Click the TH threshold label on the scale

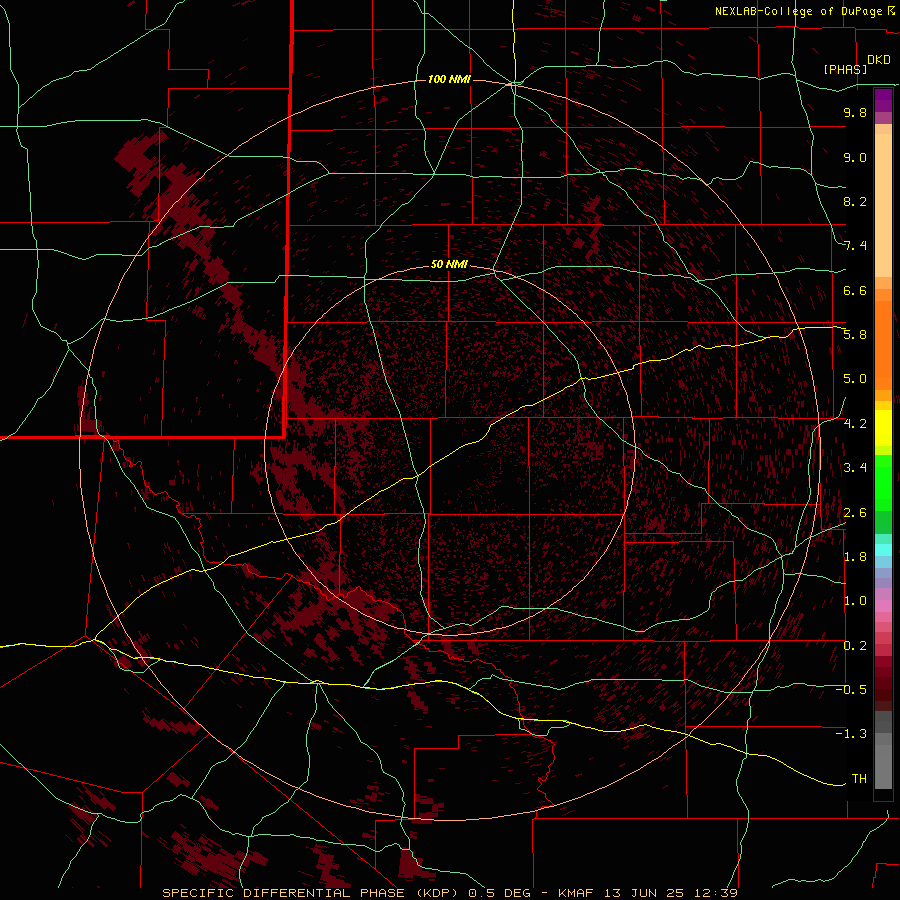[859, 779]
